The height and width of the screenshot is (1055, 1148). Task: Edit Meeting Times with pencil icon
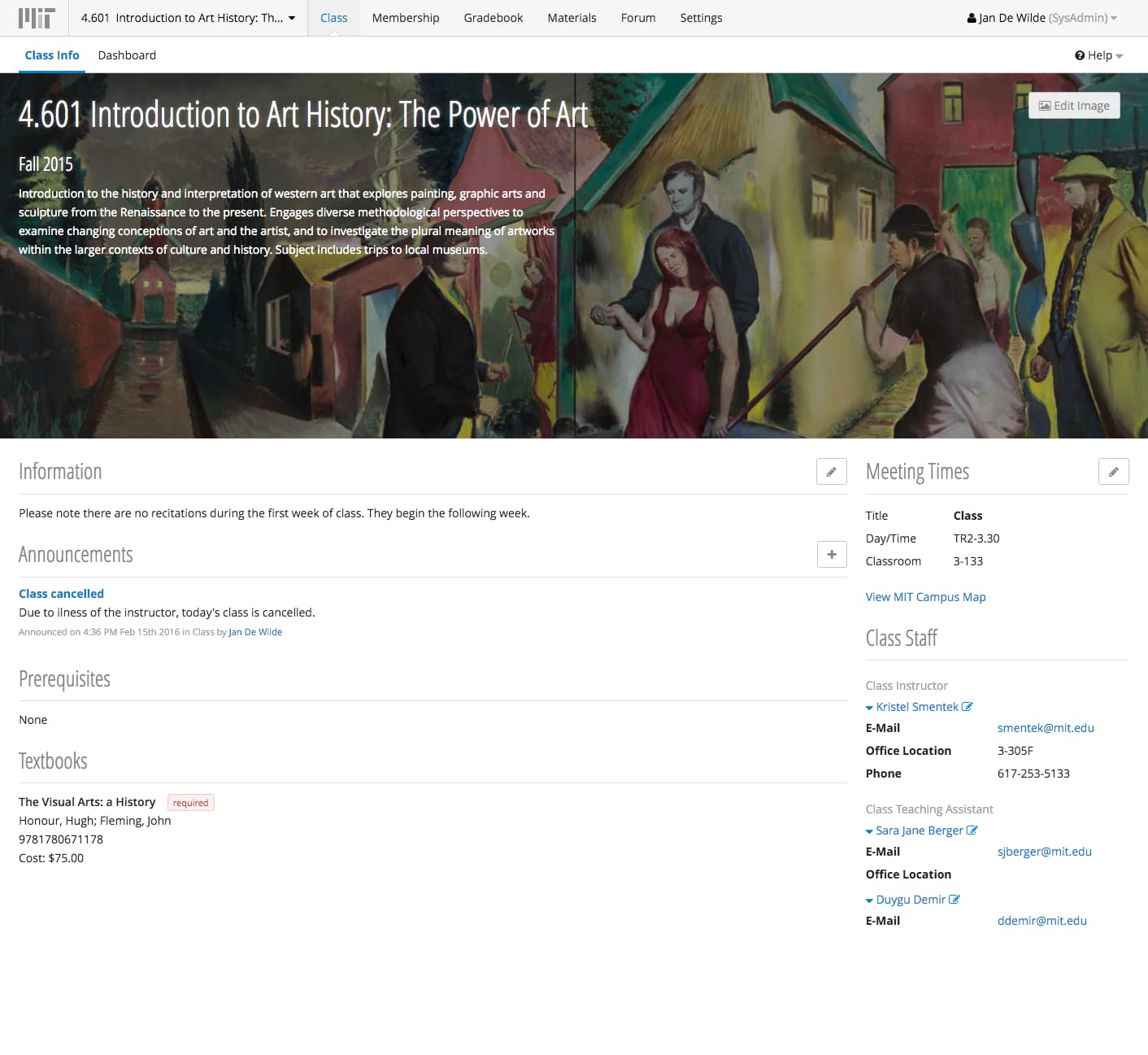tap(1113, 472)
